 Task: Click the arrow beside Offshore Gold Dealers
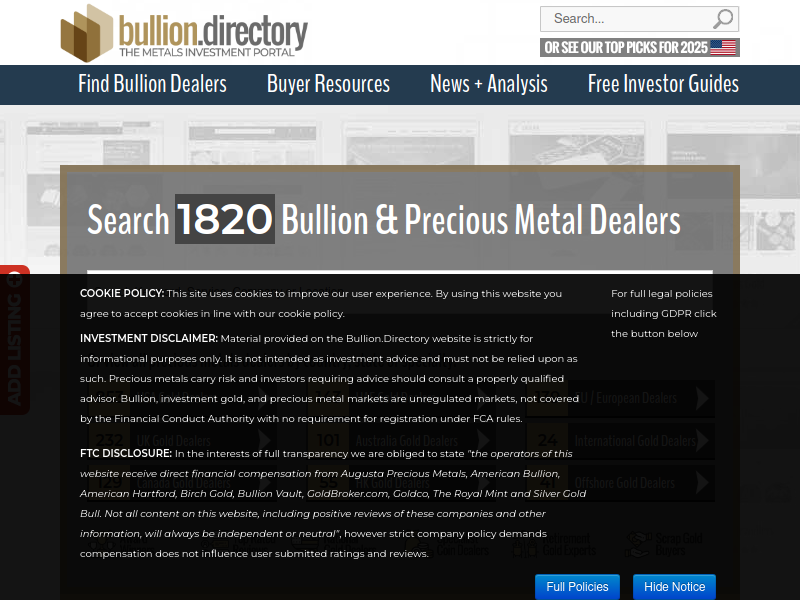703,483
